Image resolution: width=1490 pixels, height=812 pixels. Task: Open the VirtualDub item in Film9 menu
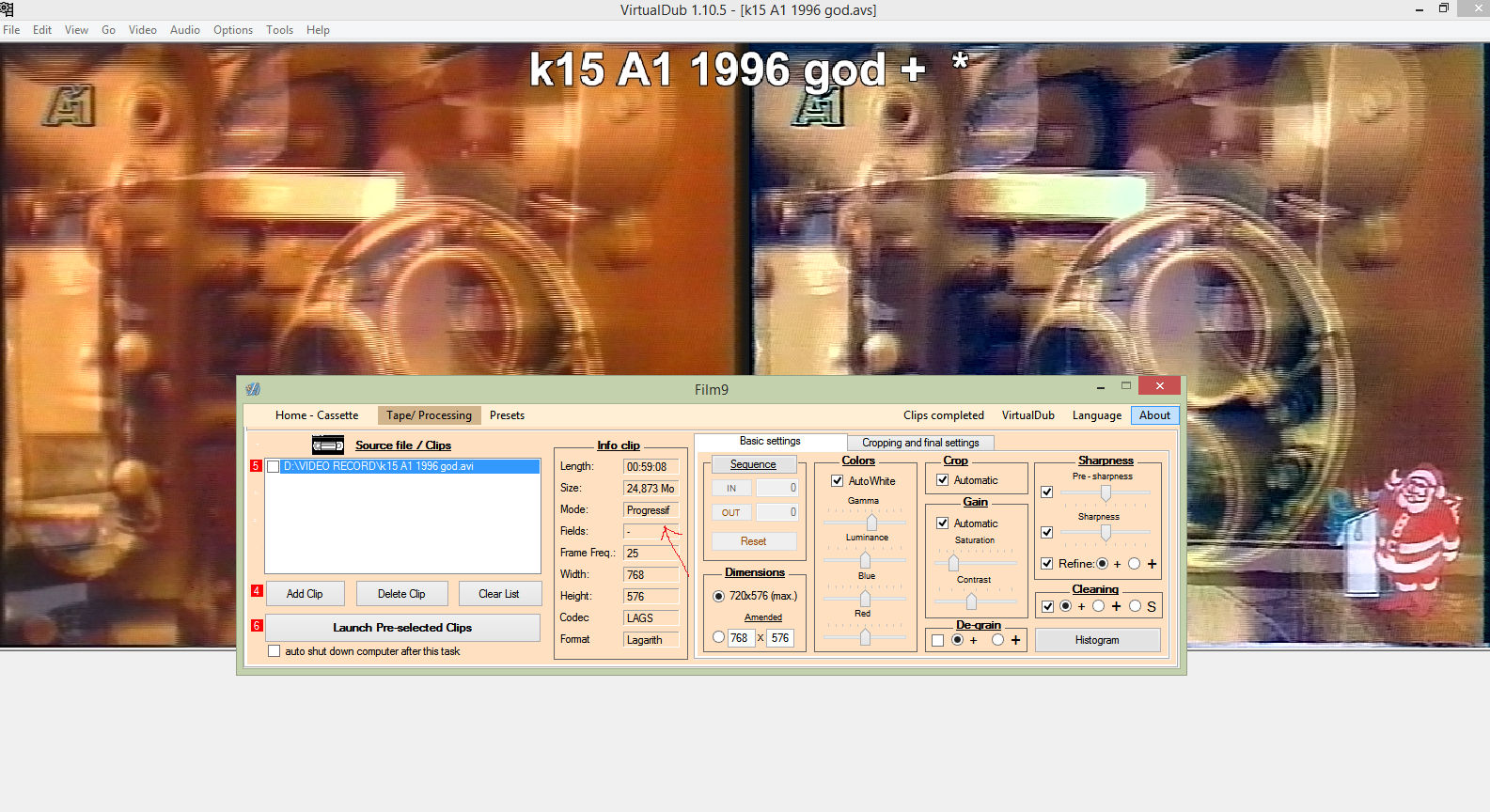[1027, 415]
